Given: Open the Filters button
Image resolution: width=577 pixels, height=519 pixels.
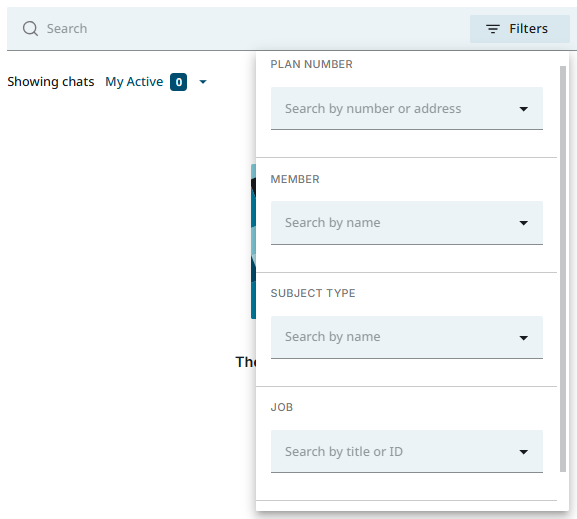Looking at the screenshot, I should pyautogui.click(x=520, y=29).
